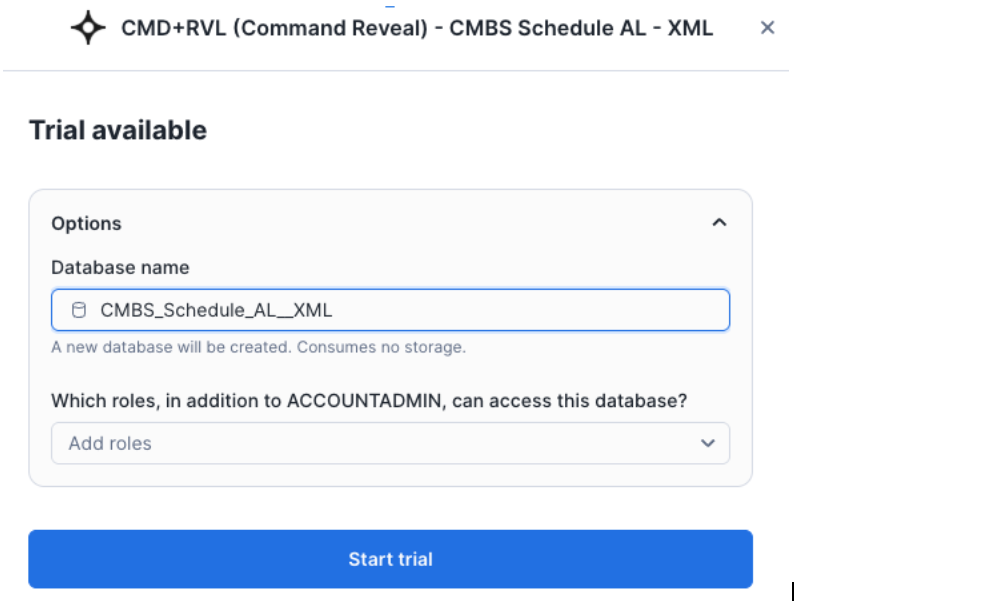Select the CMBS_Schedule_AL__XML text field
The height and width of the screenshot is (601, 1008).
391,310
